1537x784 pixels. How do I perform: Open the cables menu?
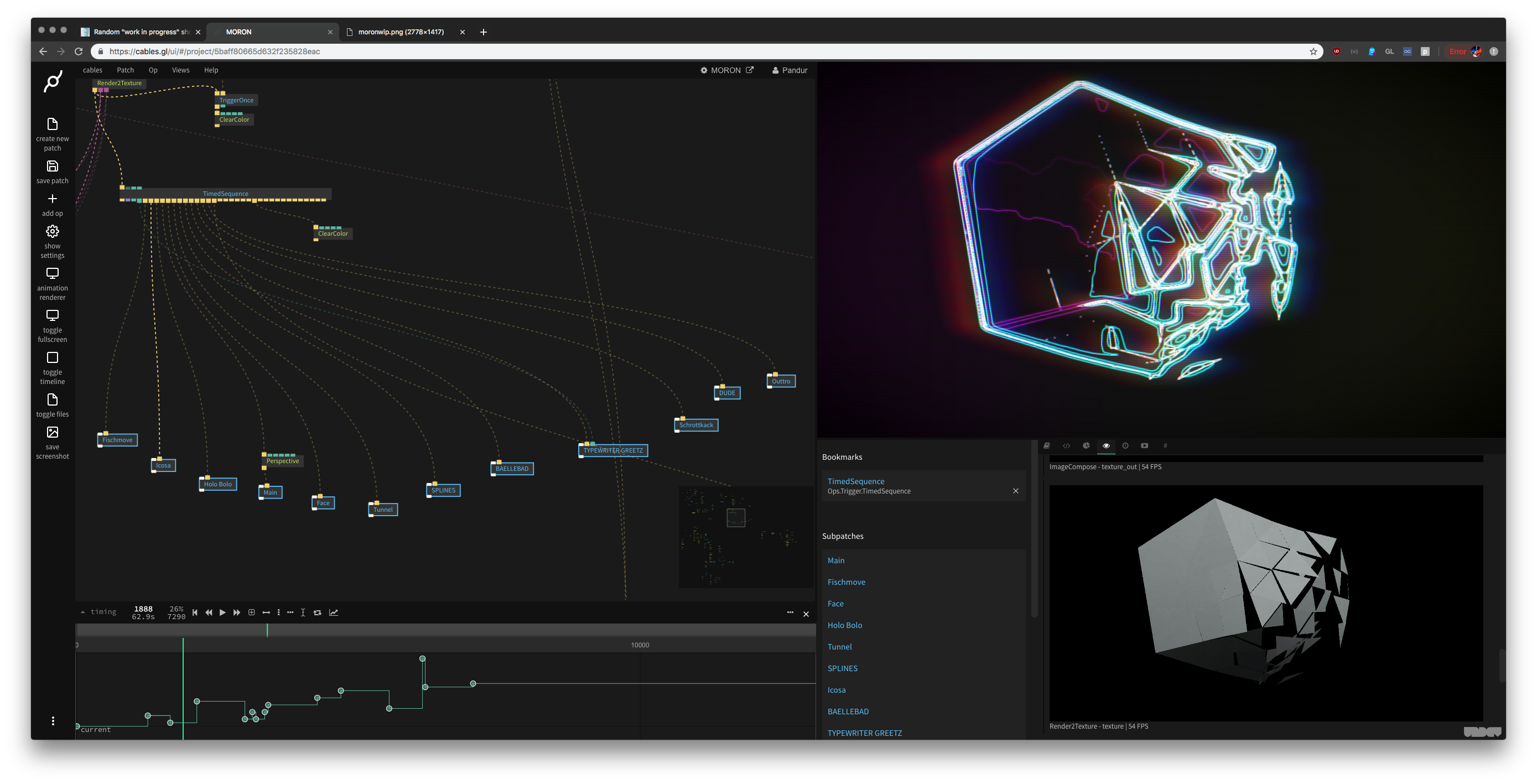92,70
